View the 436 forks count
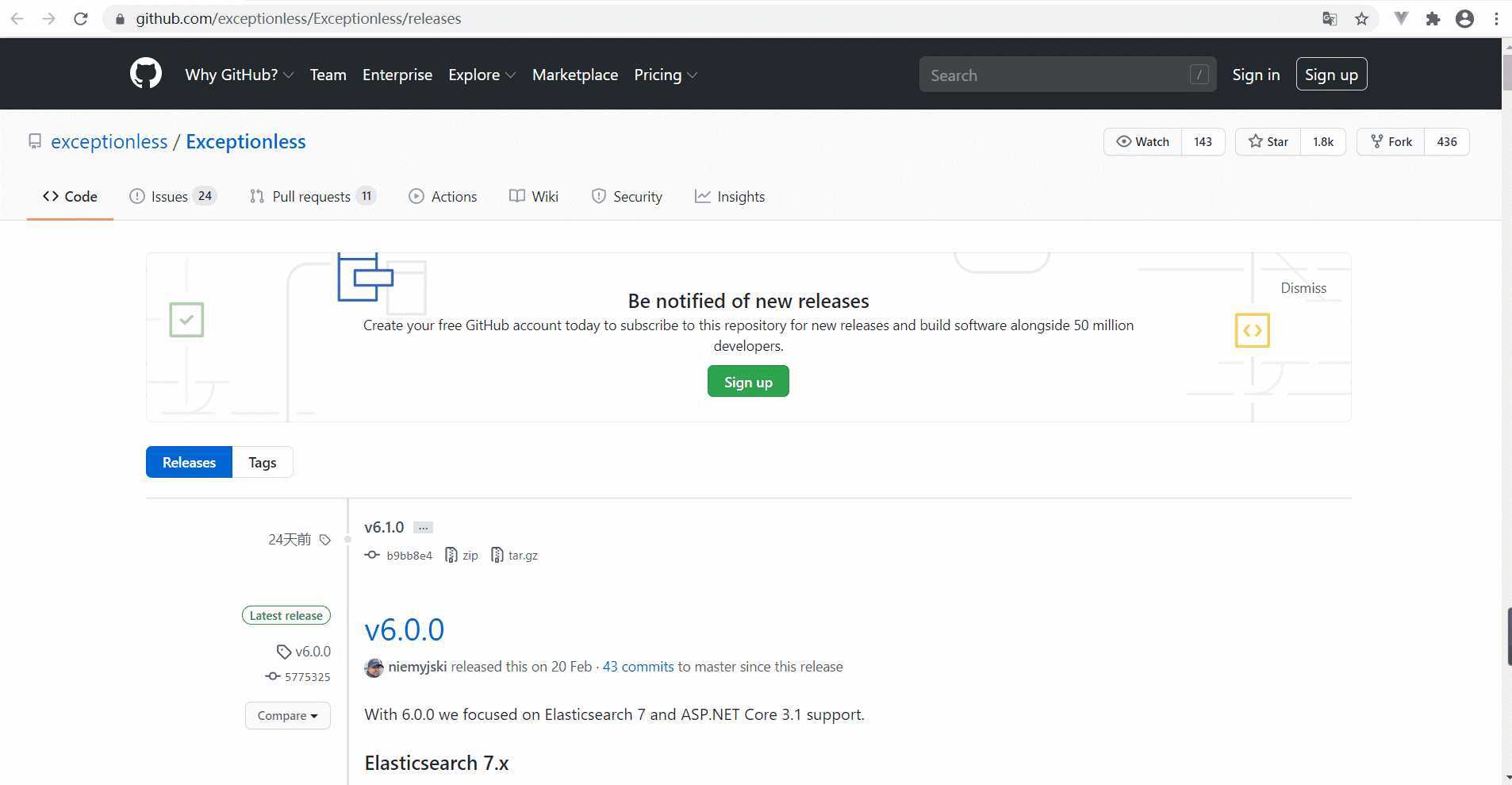The width and height of the screenshot is (1512, 785). 1447,142
